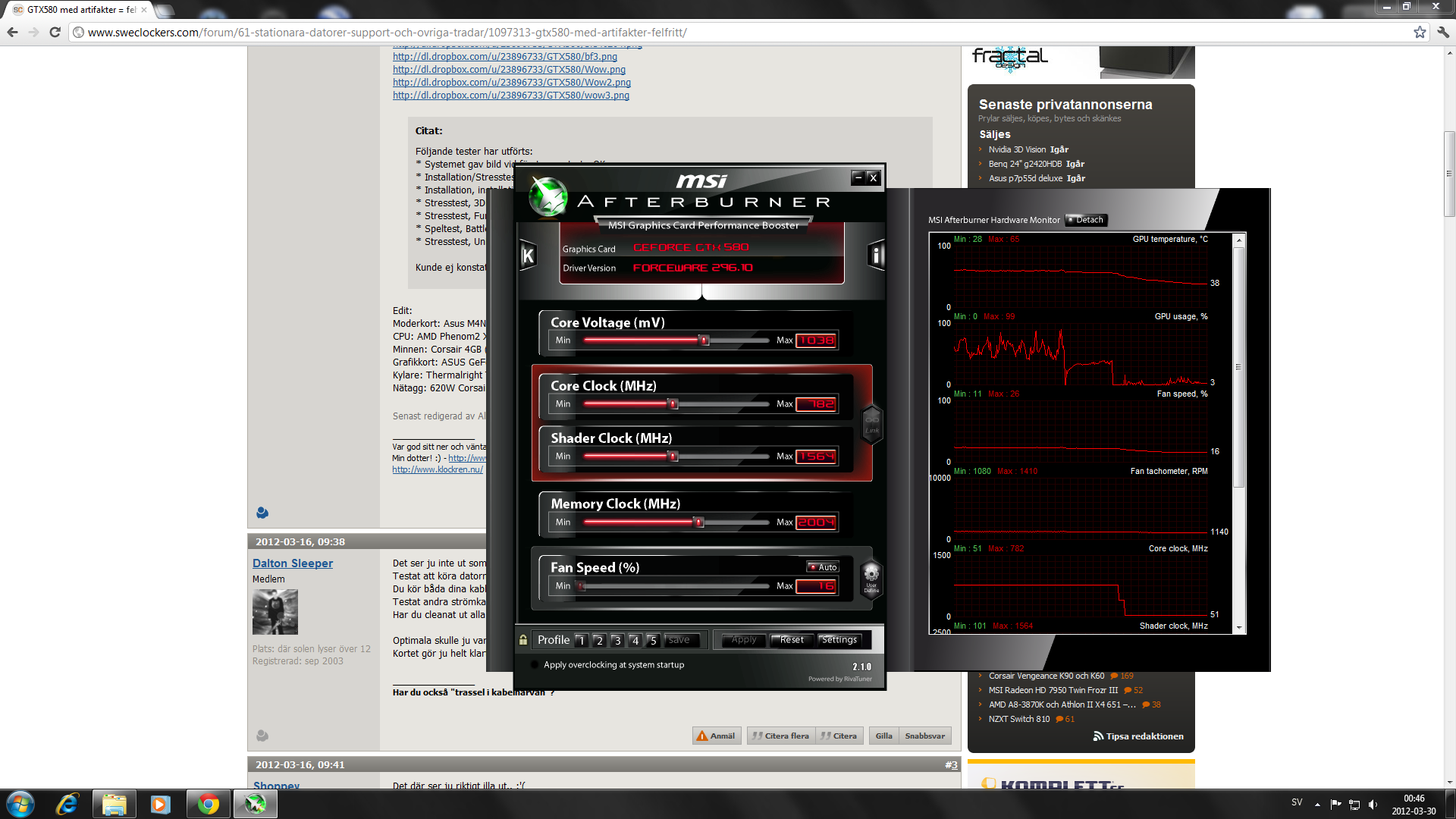Open Dalton Sleeper's profile link

click(293, 563)
